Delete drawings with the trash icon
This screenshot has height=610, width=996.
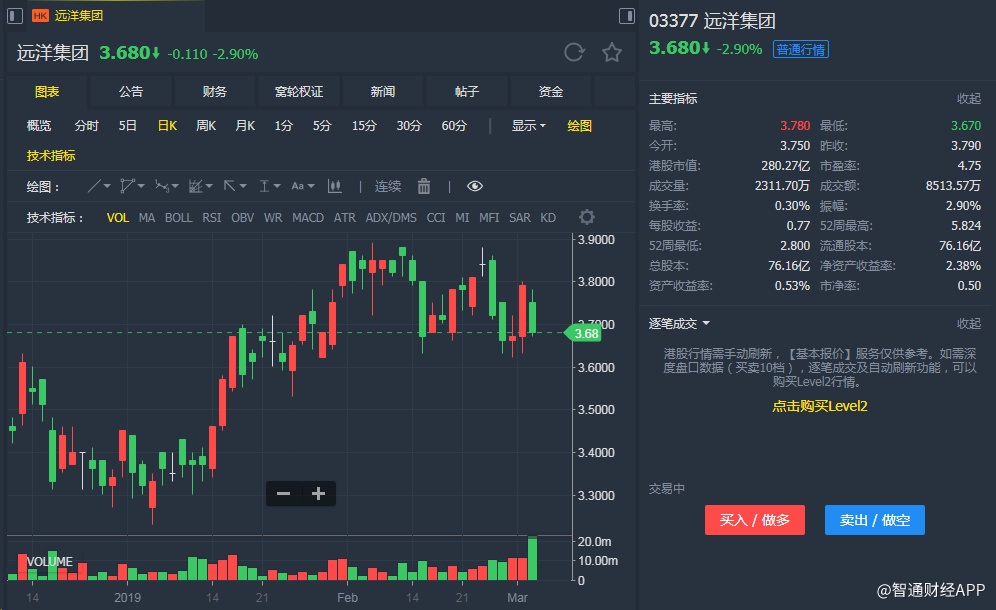click(424, 186)
